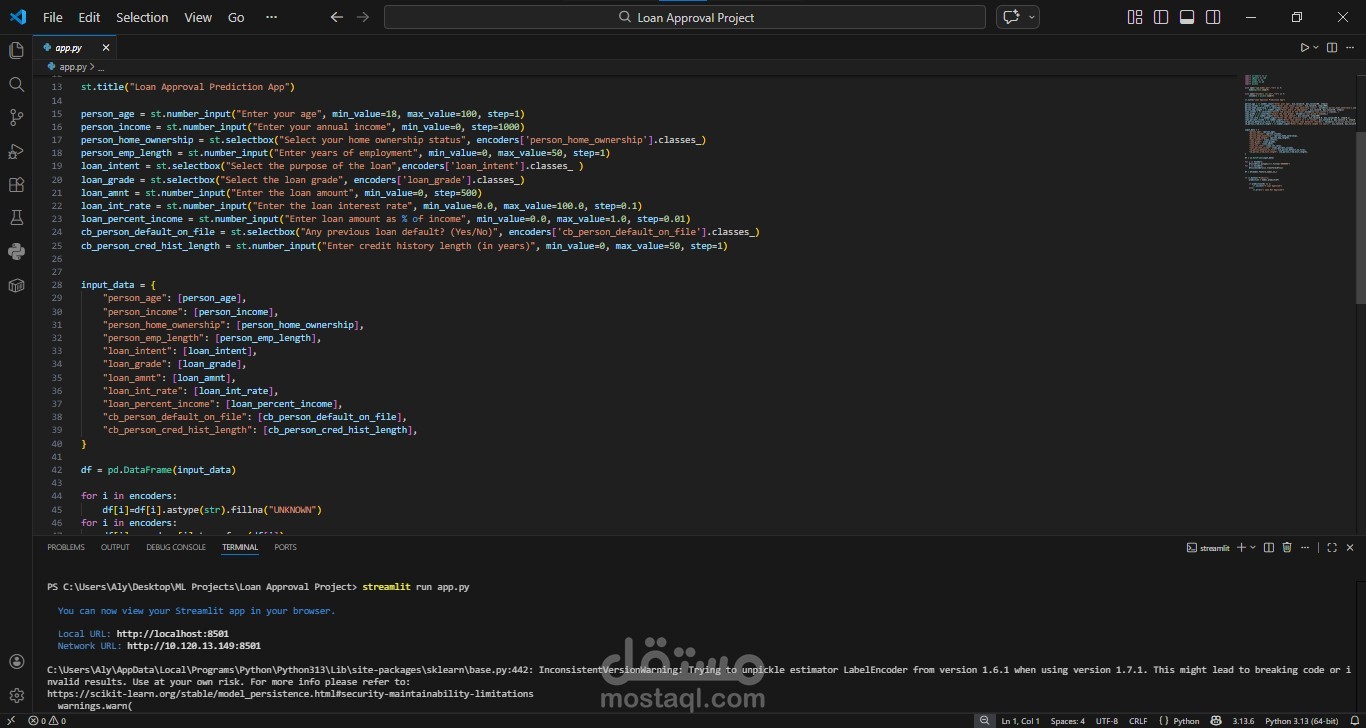Click the zoom-out magnifier in status bar
Image resolution: width=1366 pixels, height=728 pixels.
click(x=985, y=721)
